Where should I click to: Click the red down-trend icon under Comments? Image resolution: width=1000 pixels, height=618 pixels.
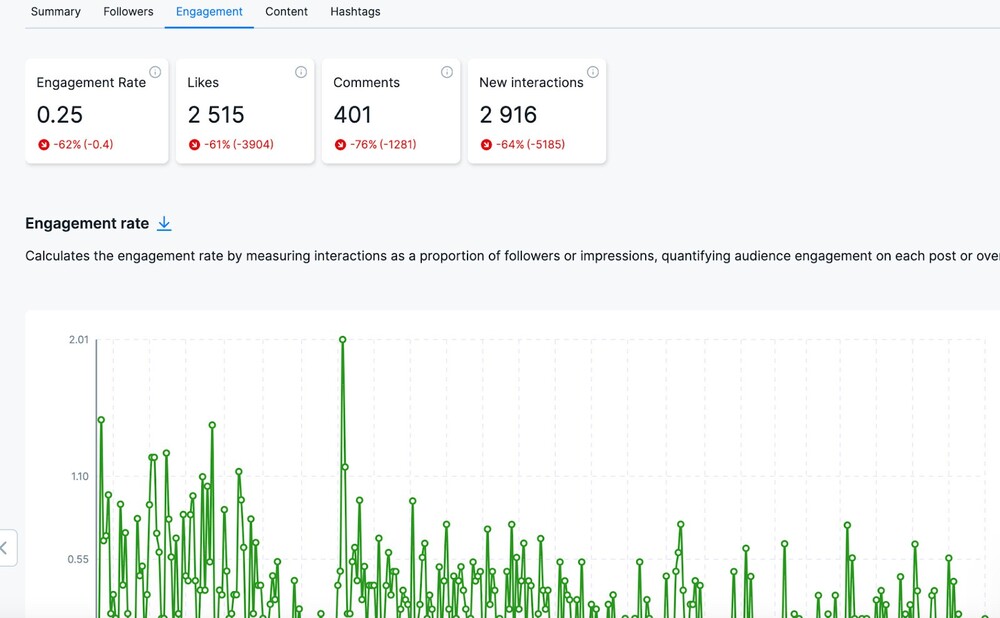pyautogui.click(x=341, y=145)
